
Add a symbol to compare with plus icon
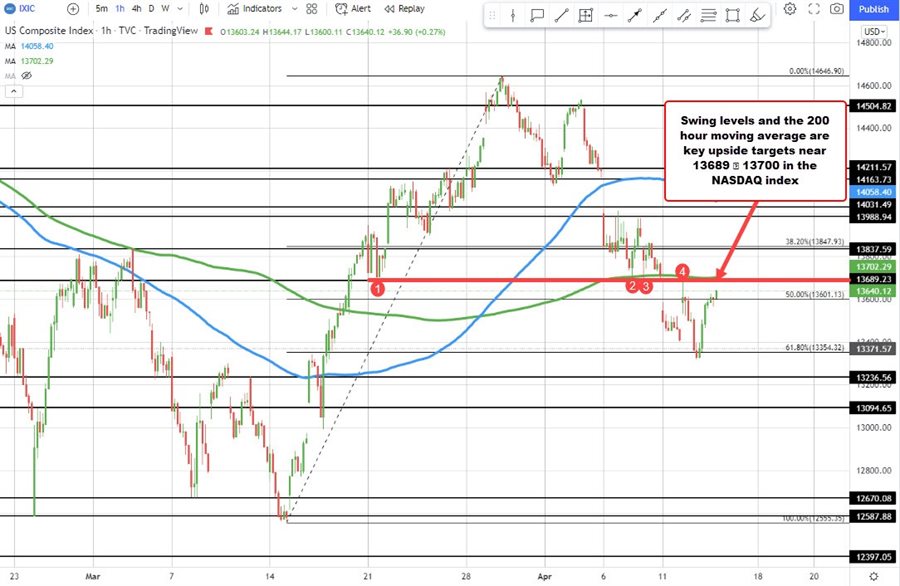click(x=73, y=9)
